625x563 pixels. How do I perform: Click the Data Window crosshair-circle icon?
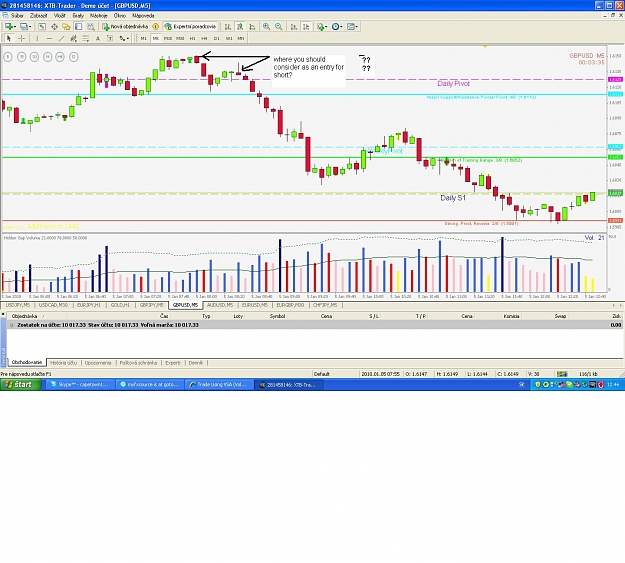[x=54, y=27]
